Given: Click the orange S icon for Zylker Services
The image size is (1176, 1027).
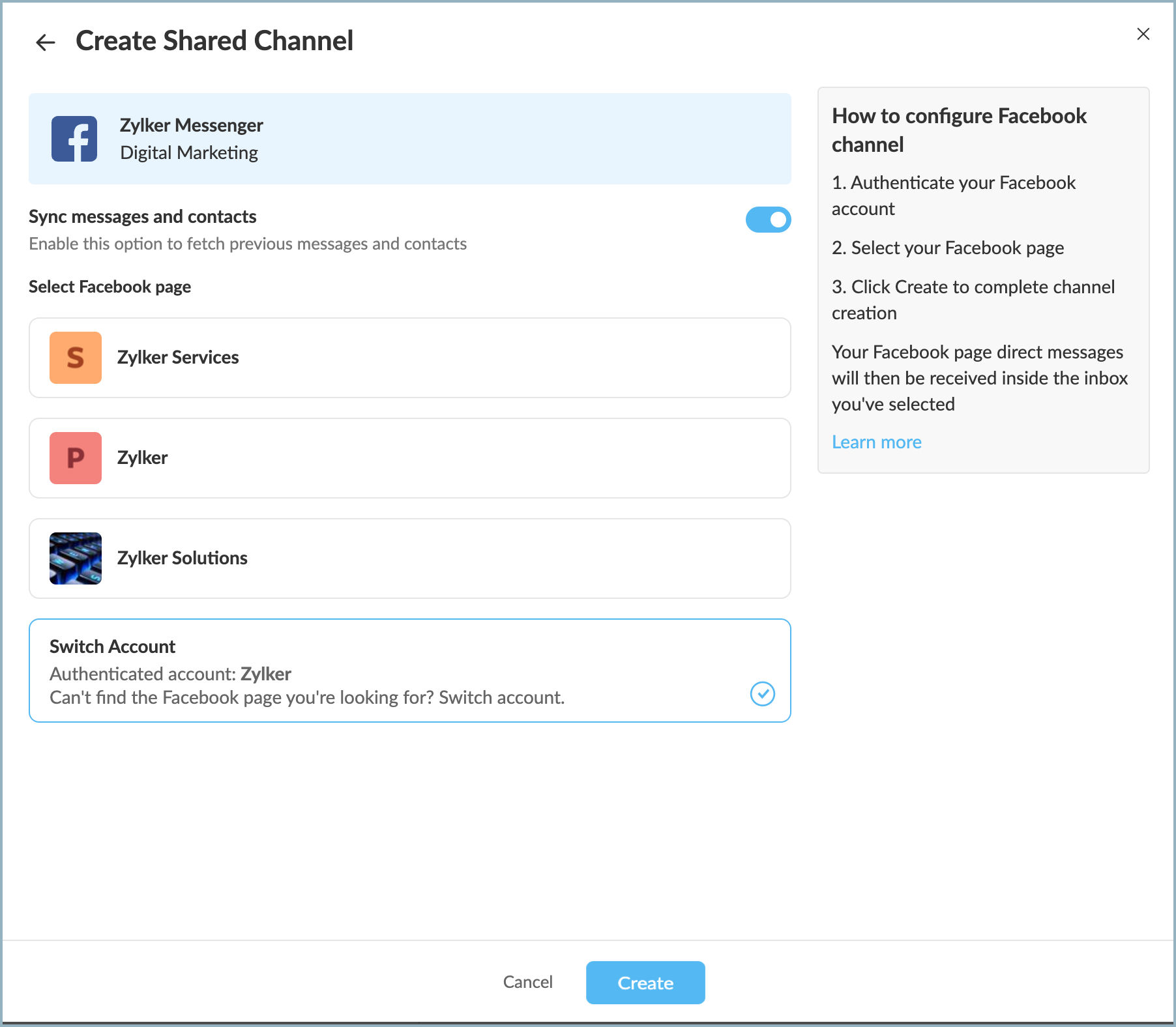Looking at the screenshot, I should [x=76, y=358].
